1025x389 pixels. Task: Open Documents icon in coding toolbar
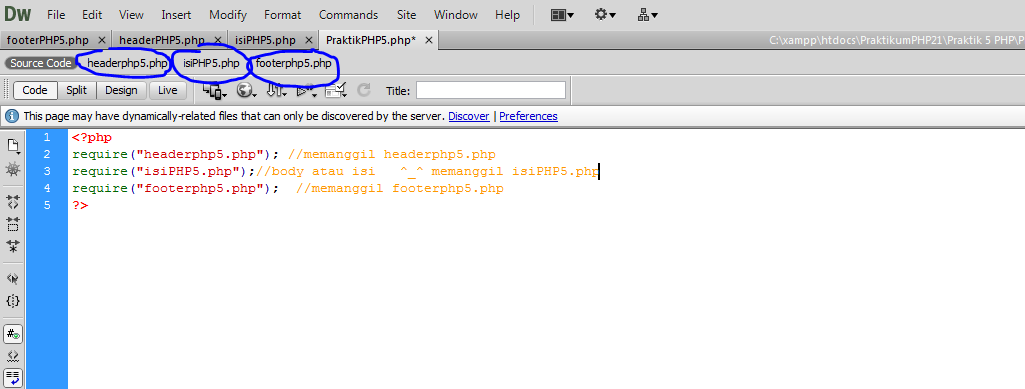tap(13, 145)
